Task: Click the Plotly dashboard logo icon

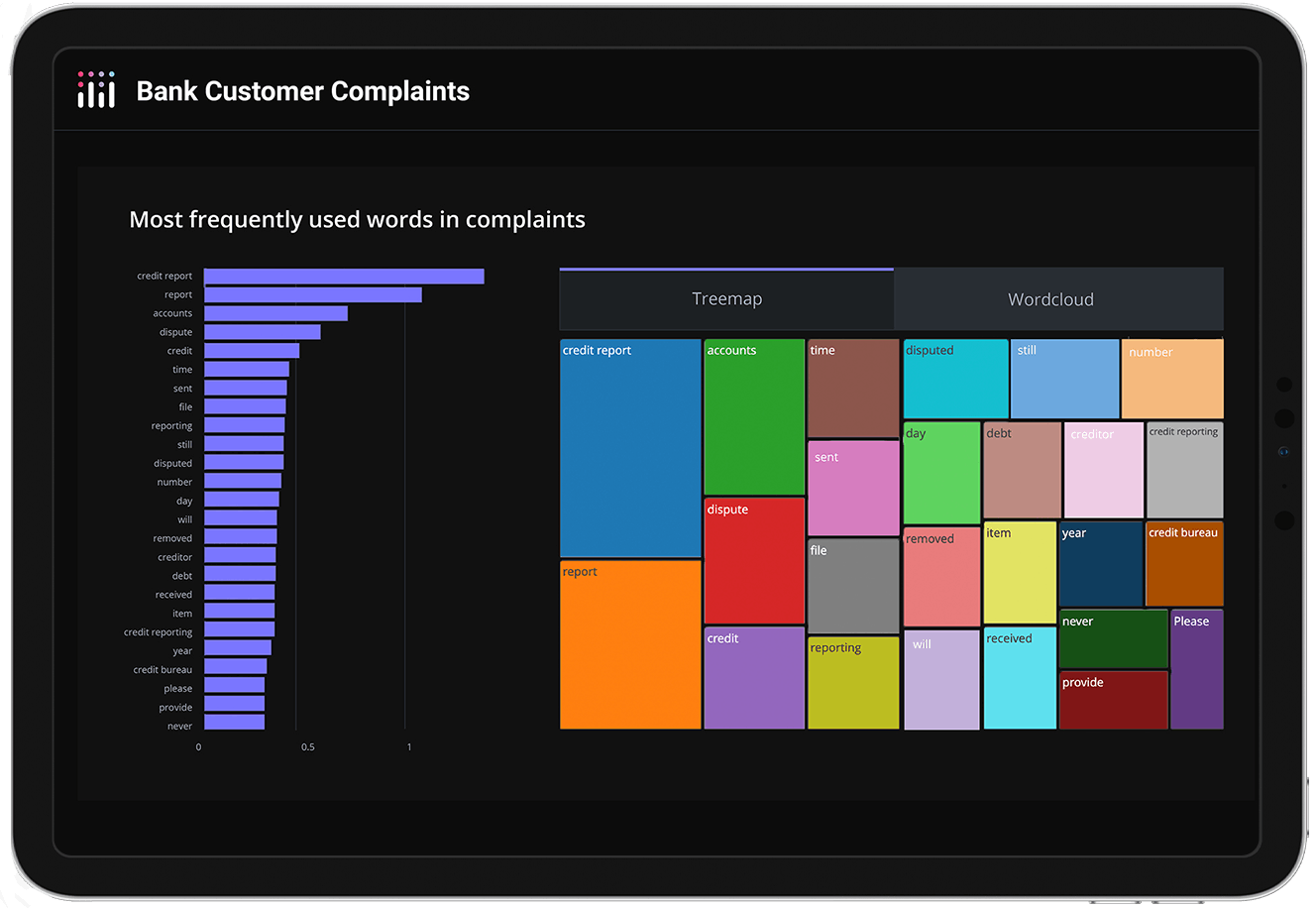Action: pos(94,90)
